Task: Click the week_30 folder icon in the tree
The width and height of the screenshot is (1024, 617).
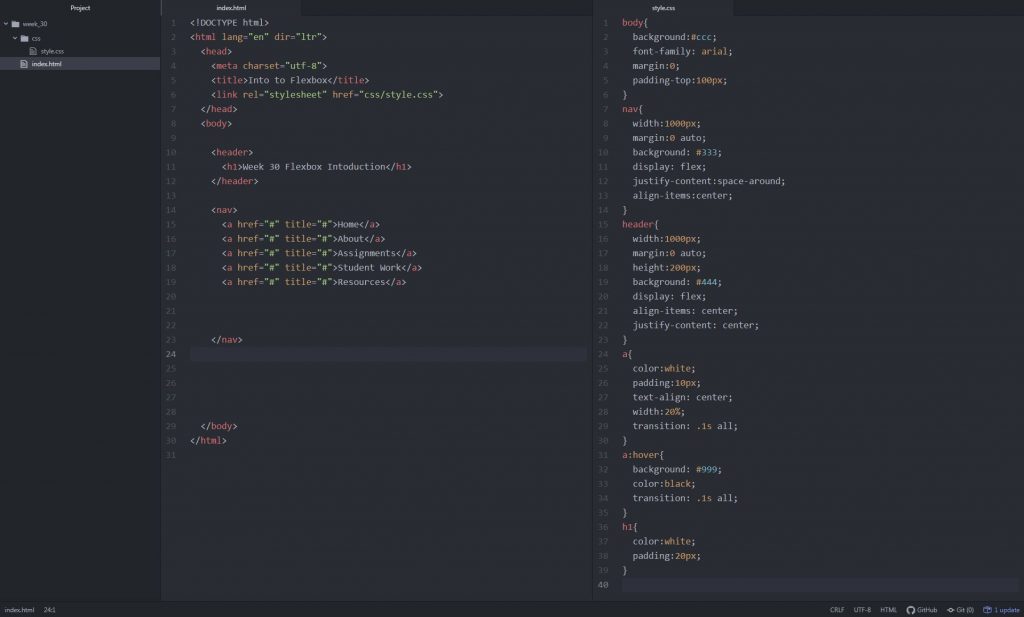Action: 16,24
